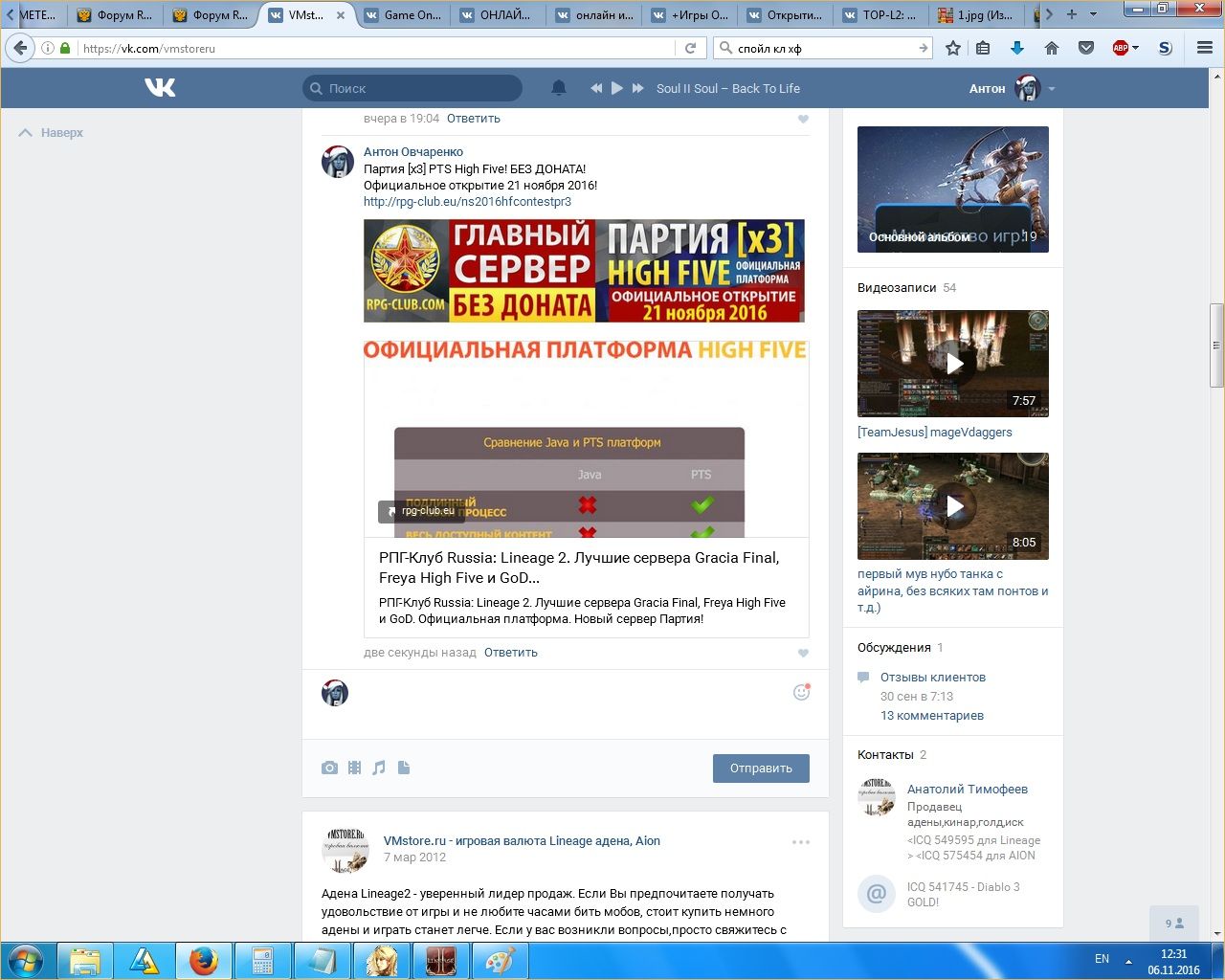Attach an audio track via music note
Viewport: 1225px width, 980px height.
[379, 768]
